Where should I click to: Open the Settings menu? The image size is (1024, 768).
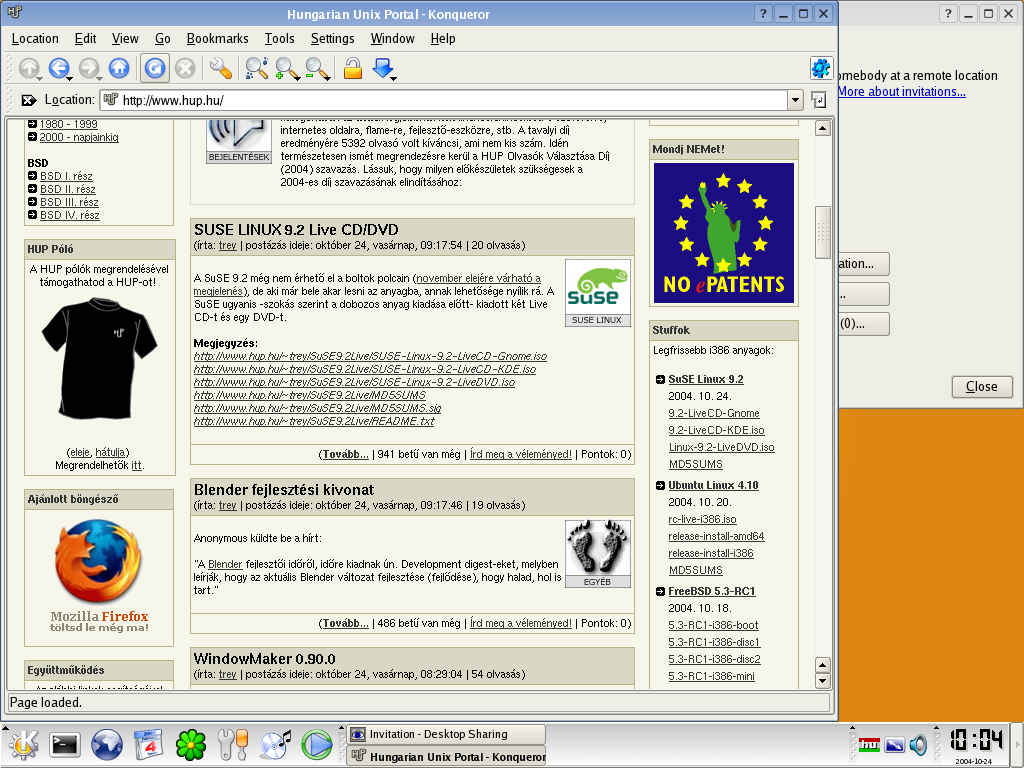click(x=332, y=39)
